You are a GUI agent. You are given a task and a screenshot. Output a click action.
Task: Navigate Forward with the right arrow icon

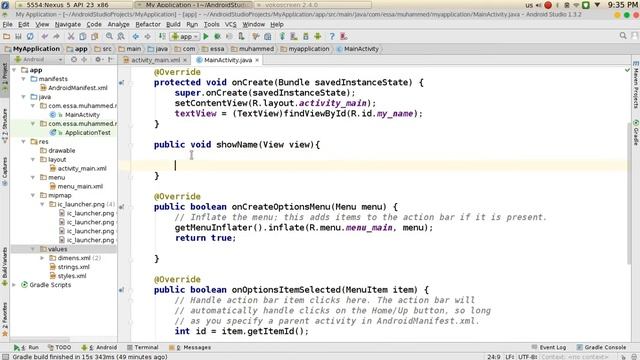(147, 36)
